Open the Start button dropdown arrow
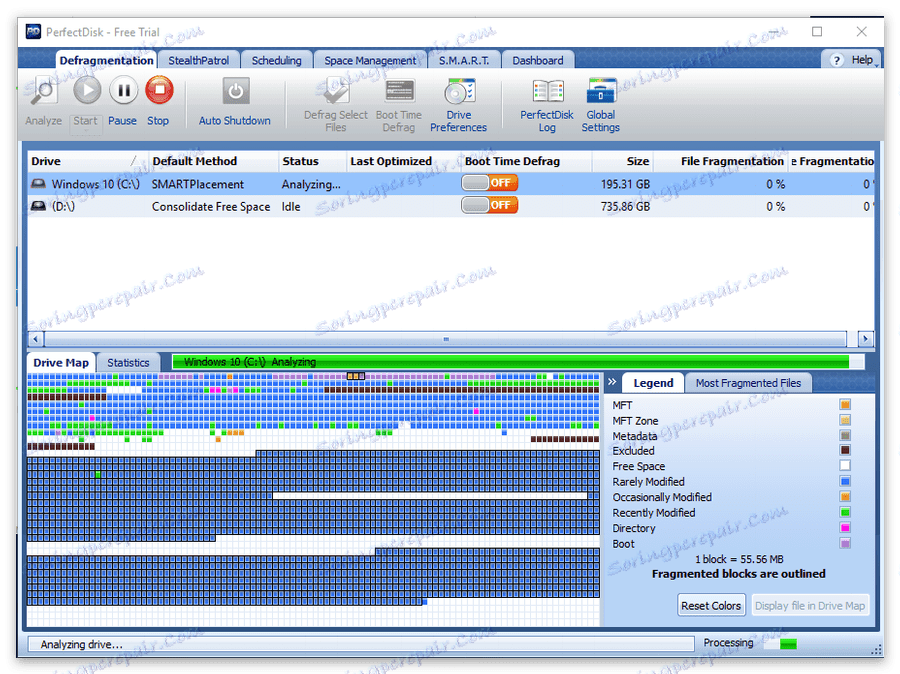This screenshot has width=900, height=674. 86,131
